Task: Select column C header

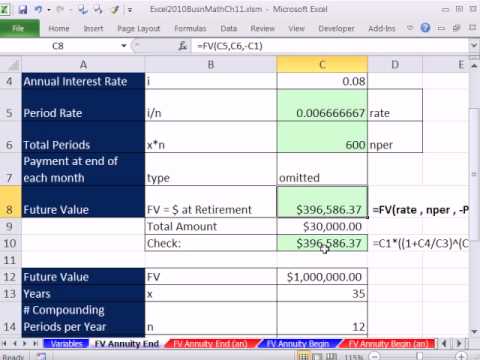Action: click(x=322, y=64)
